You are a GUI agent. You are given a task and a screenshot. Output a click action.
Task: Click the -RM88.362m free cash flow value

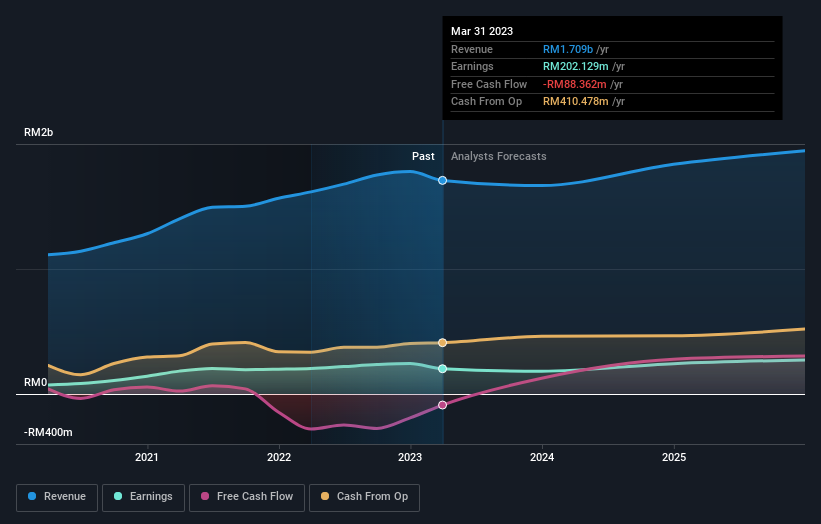574,84
